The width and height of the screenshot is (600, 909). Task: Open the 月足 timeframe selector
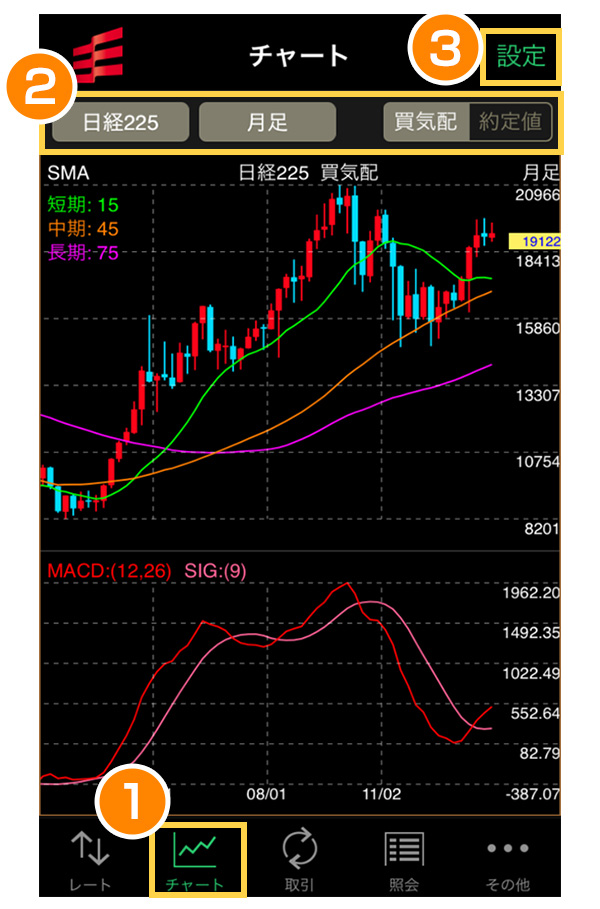pyautogui.click(x=267, y=122)
